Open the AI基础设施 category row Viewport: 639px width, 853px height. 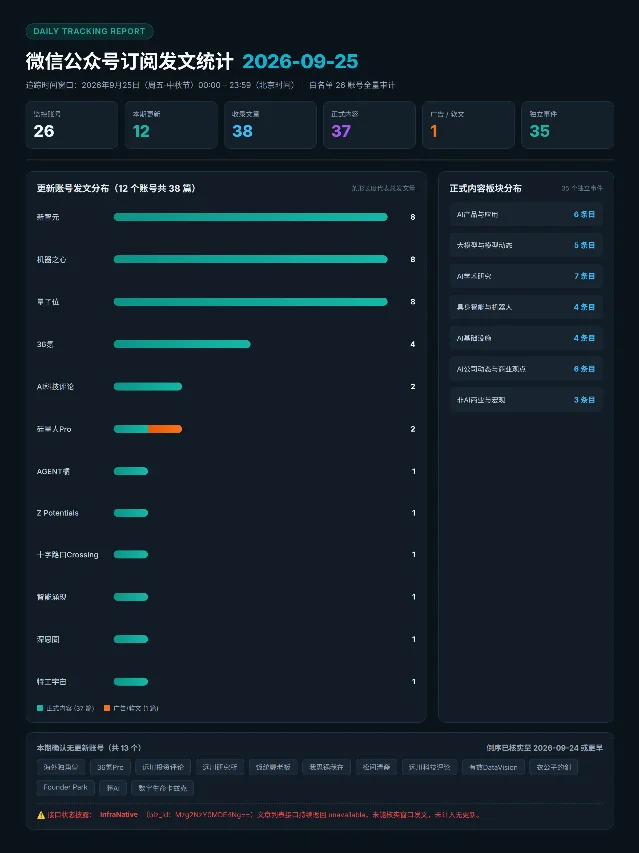click(x=526, y=338)
